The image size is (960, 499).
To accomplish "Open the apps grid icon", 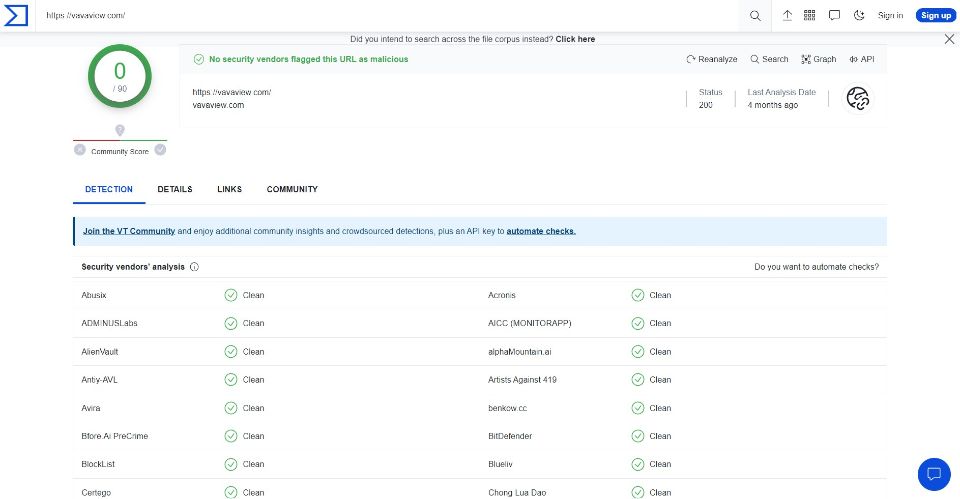I will click(x=809, y=15).
